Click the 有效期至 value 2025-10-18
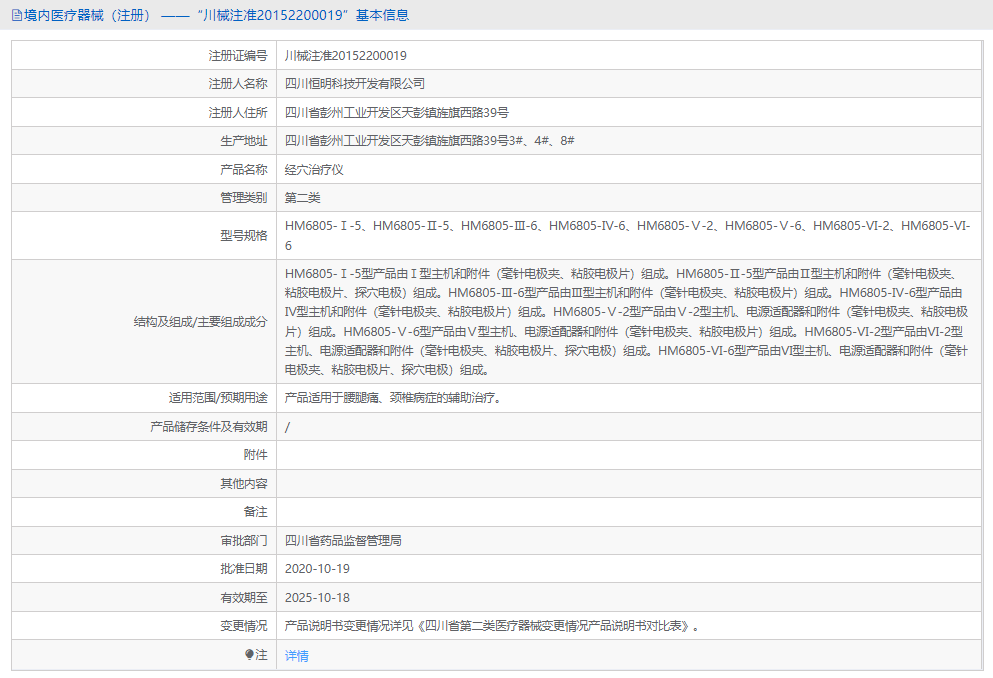The width and height of the screenshot is (993, 678). [x=320, y=597]
